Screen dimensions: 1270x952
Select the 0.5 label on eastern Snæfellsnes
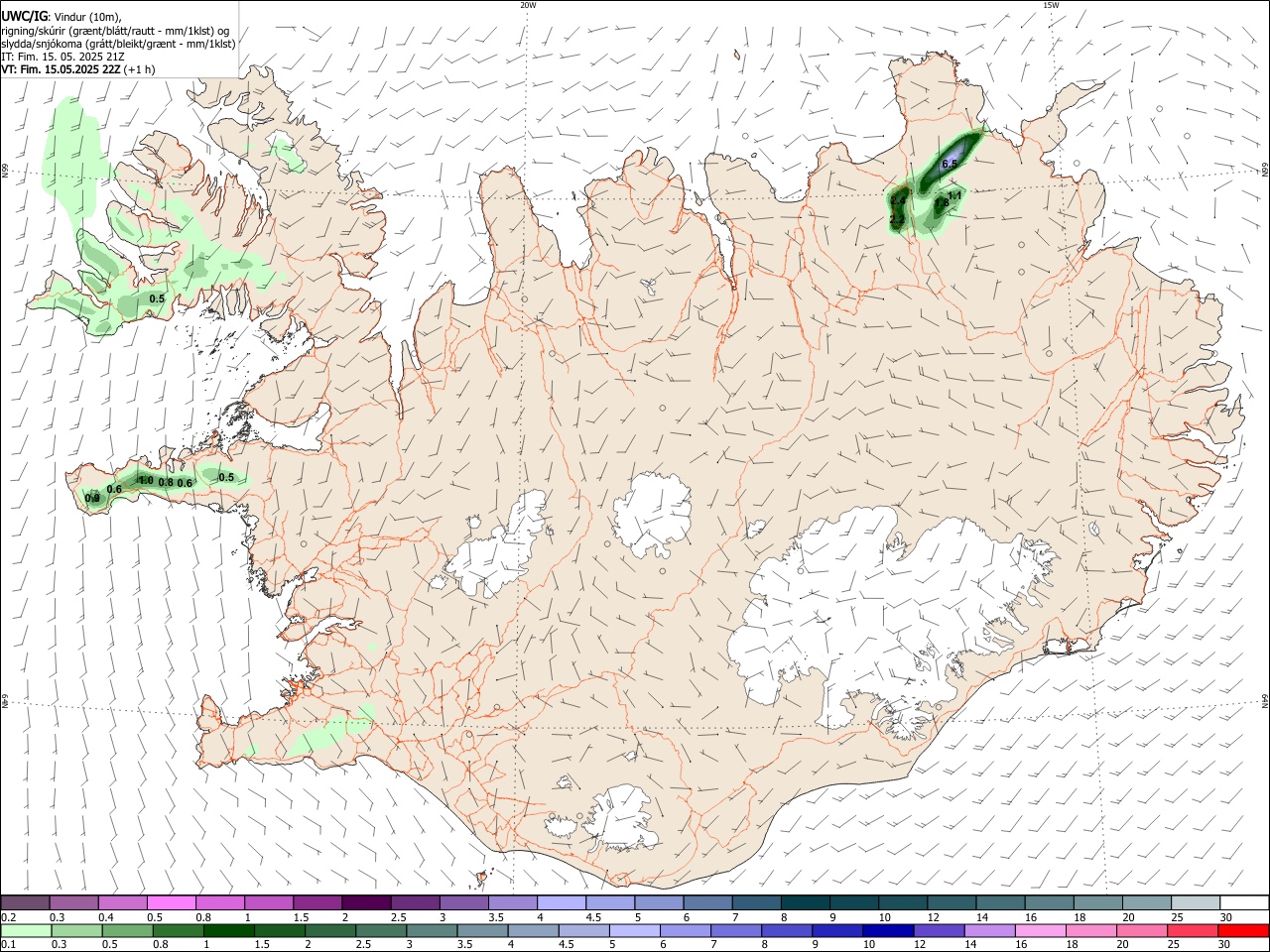coord(226,477)
